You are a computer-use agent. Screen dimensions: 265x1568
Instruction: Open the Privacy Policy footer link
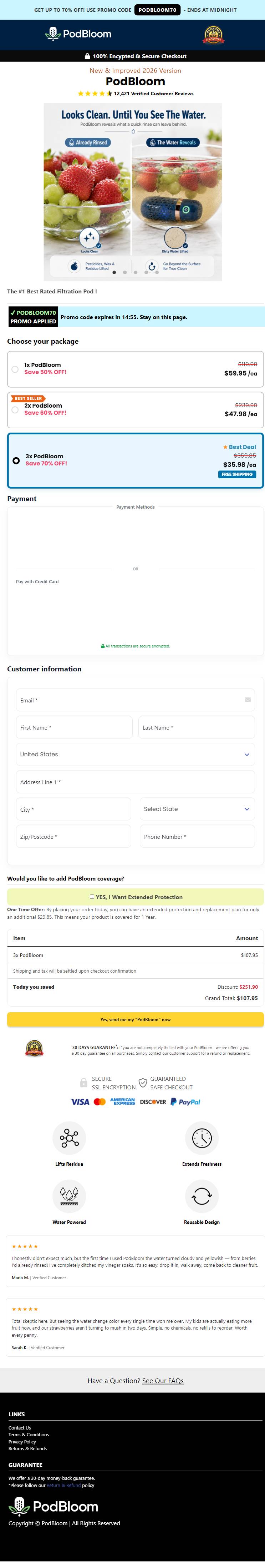pyautogui.click(x=22, y=1442)
